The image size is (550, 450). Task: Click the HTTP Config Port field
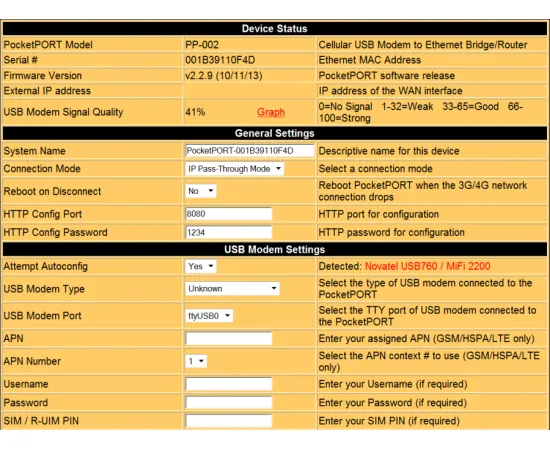[x=228, y=214]
